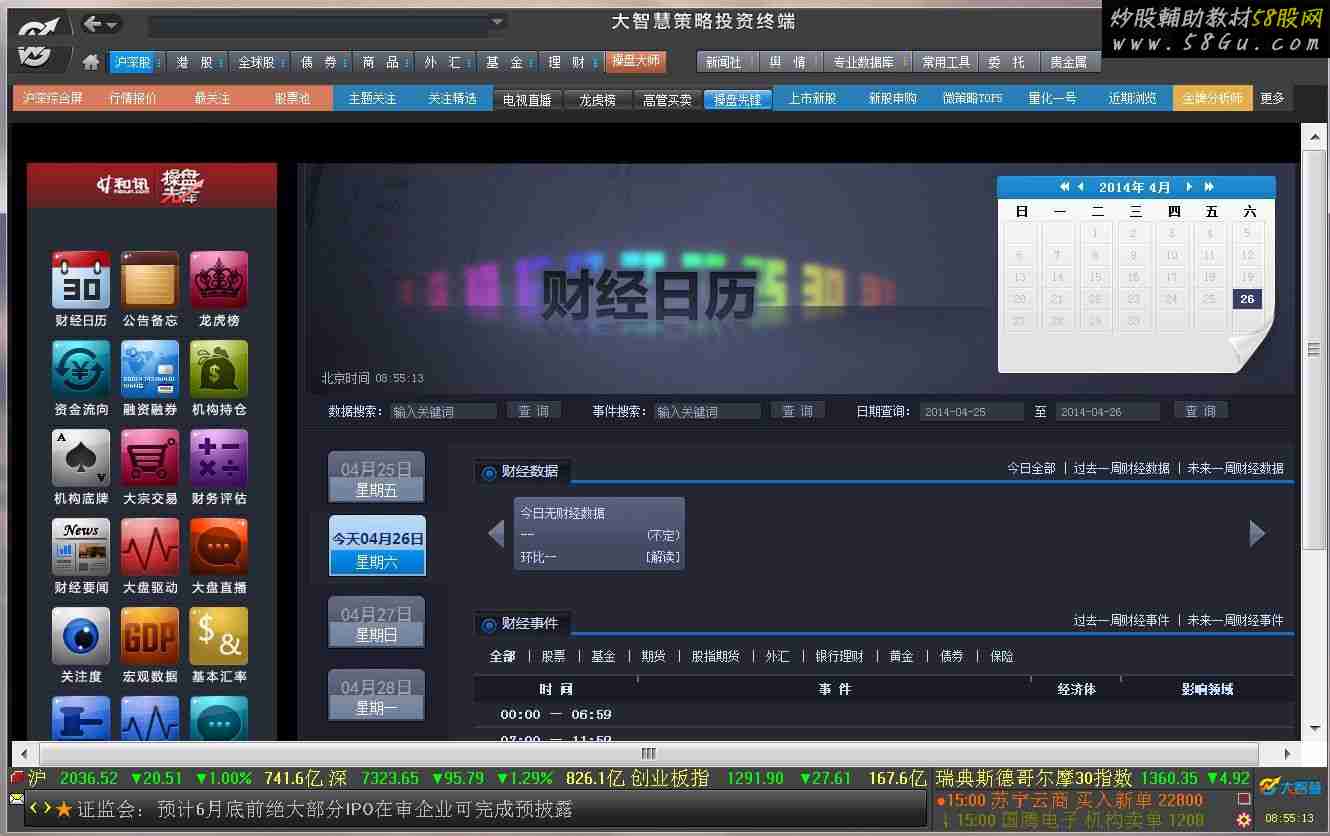Show previous financial data card with left arrow

[x=496, y=533]
